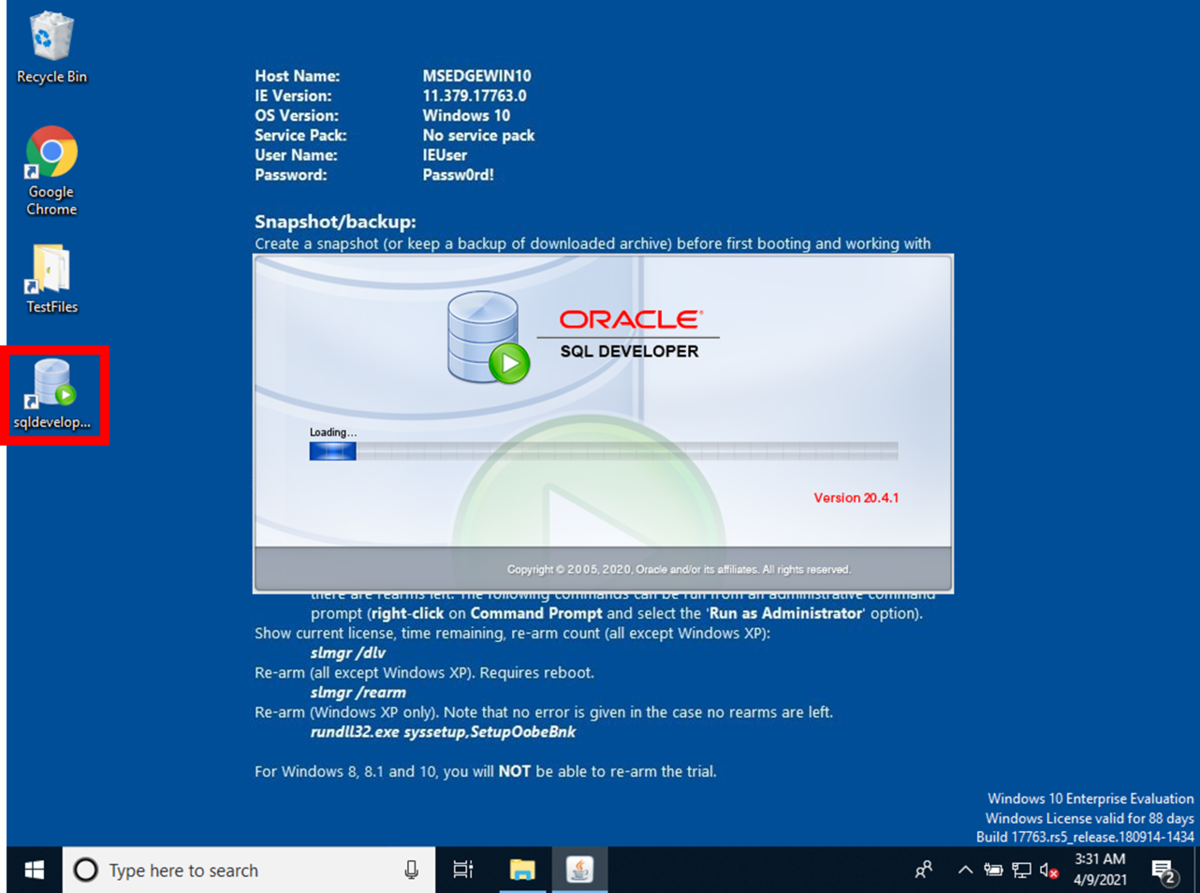Select the sqldeveloper desktop shortcut
1200x893 pixels.
tap(51, 393)
